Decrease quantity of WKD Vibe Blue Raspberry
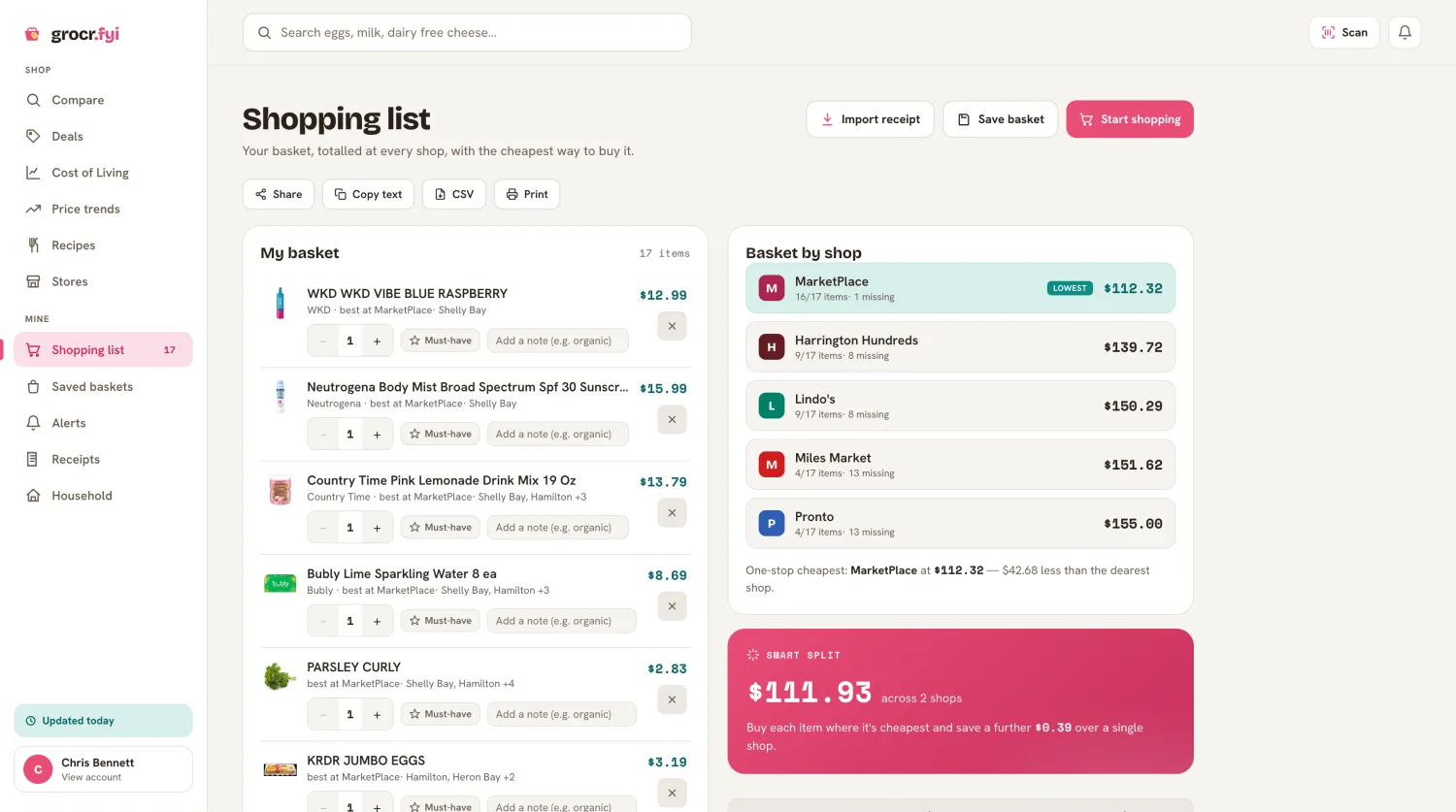Screen dimensions: 1456x812 click(323, 341)
